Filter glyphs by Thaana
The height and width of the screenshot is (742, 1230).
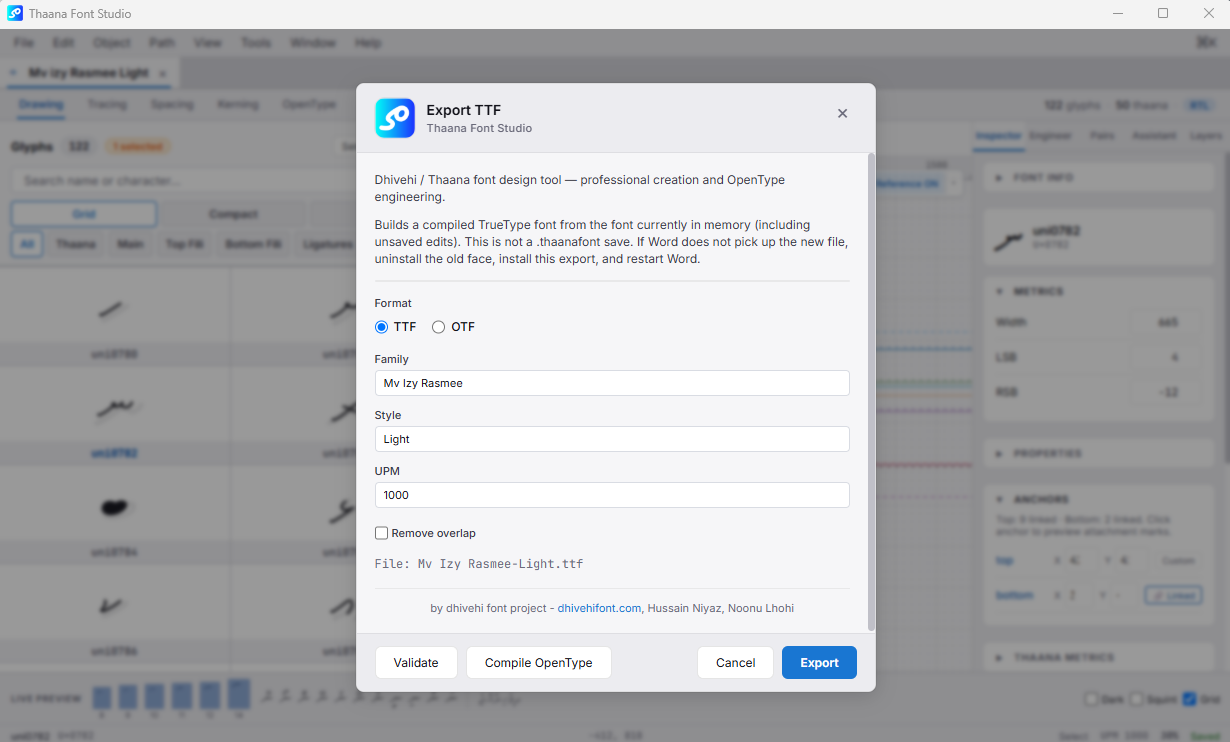coord(76,244)
